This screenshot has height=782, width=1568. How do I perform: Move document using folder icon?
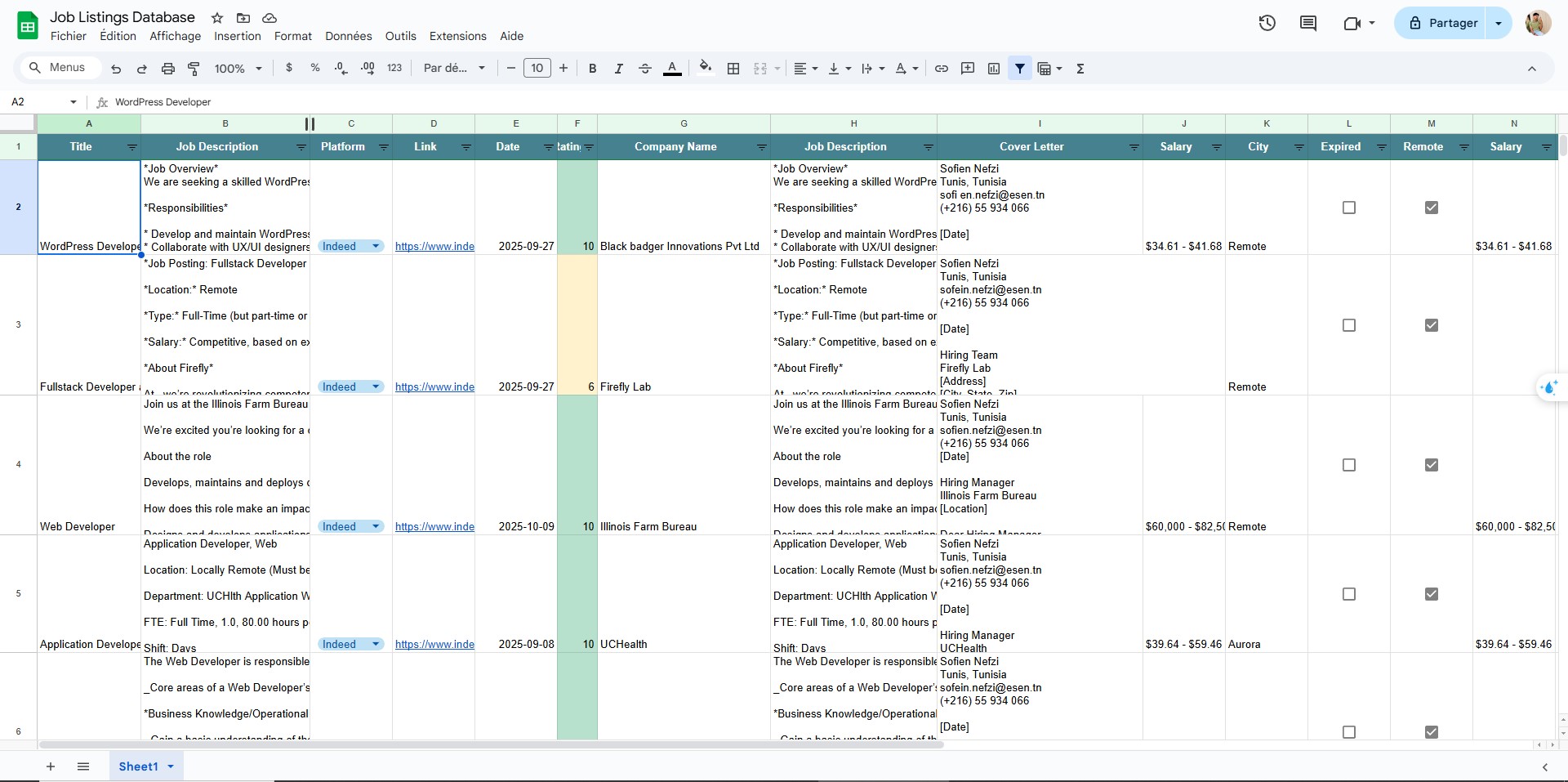coord(243,17)
